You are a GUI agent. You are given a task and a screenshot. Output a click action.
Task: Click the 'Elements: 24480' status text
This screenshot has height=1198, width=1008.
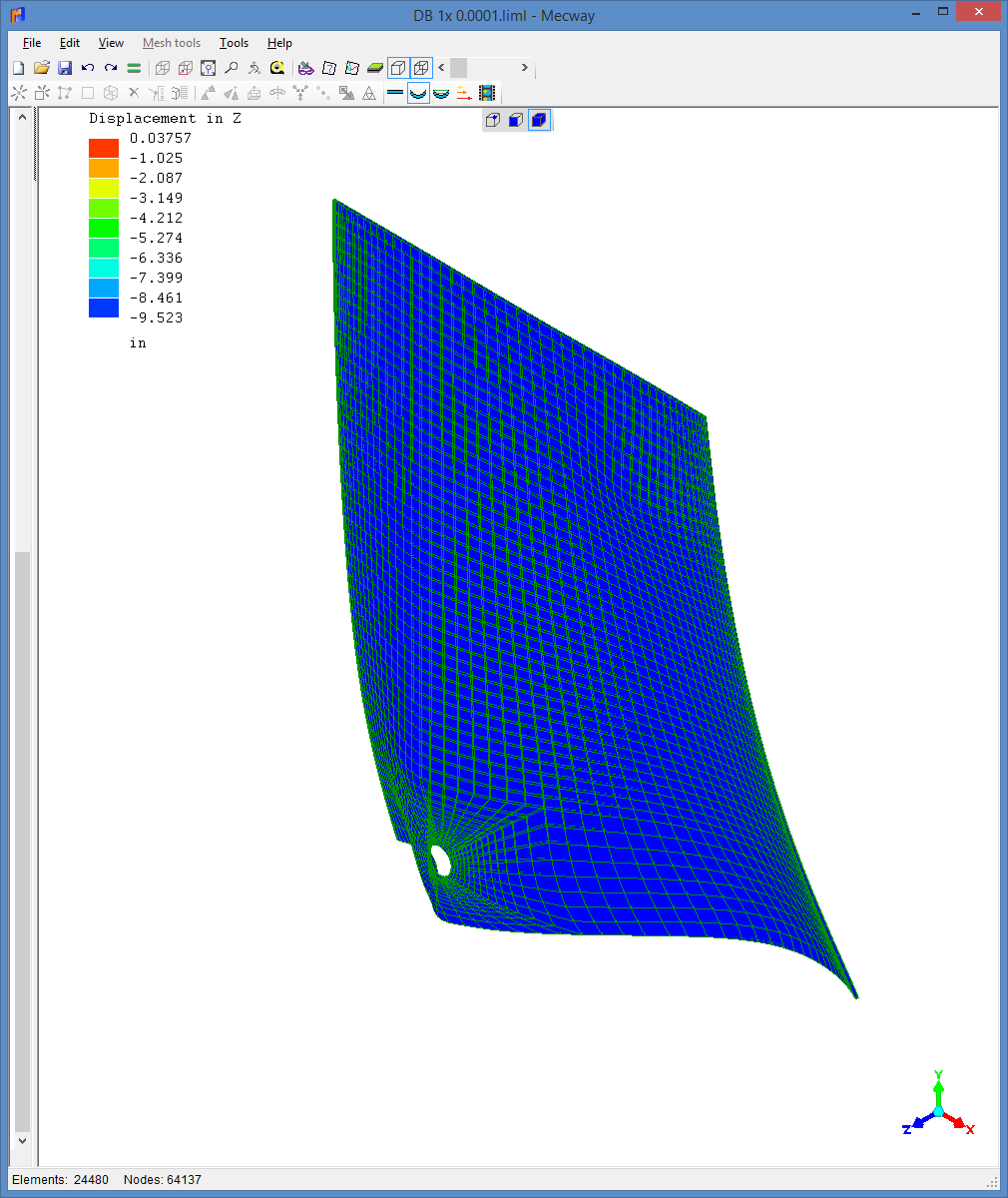click(60, 1180)
